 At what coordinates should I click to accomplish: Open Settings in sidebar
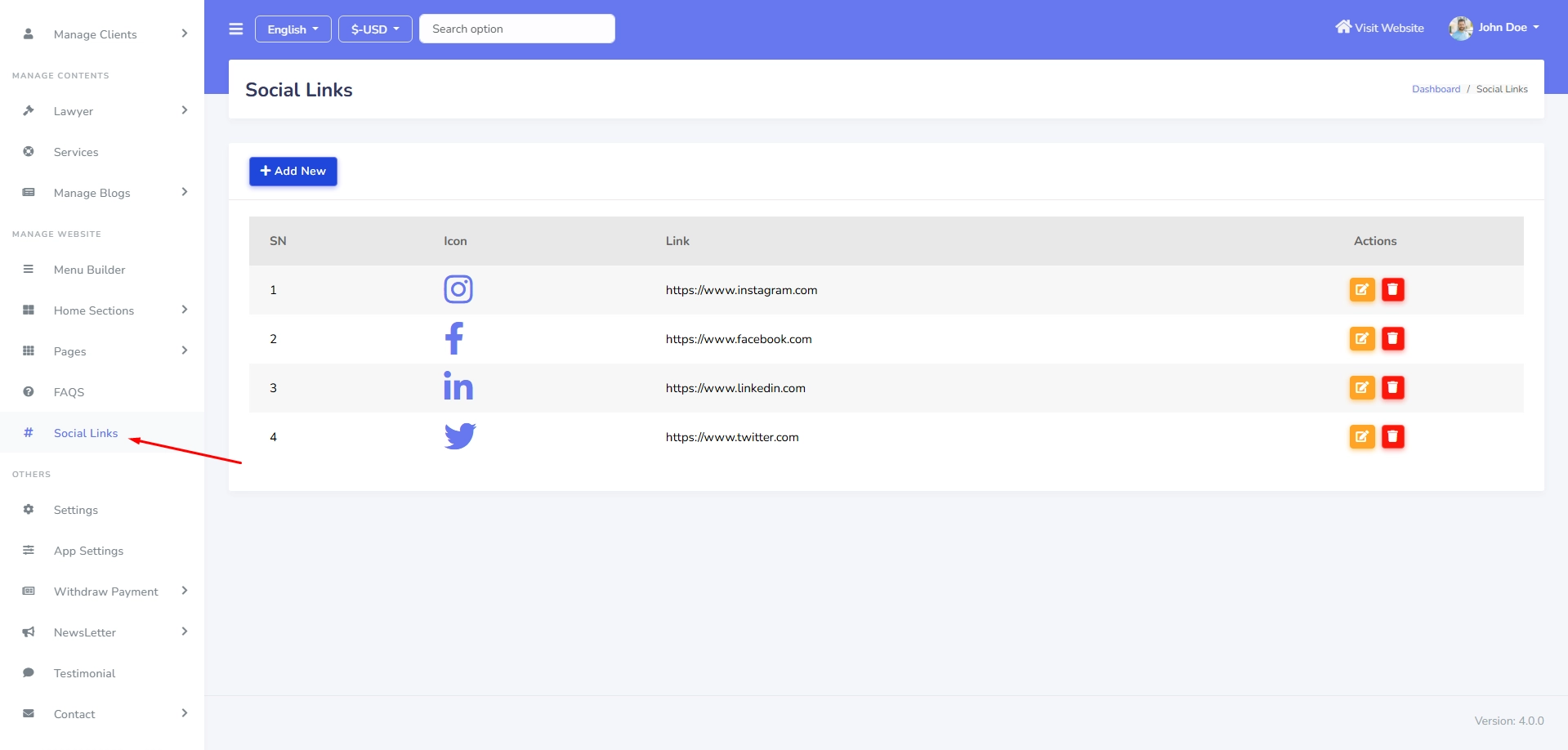coord(102,510)
